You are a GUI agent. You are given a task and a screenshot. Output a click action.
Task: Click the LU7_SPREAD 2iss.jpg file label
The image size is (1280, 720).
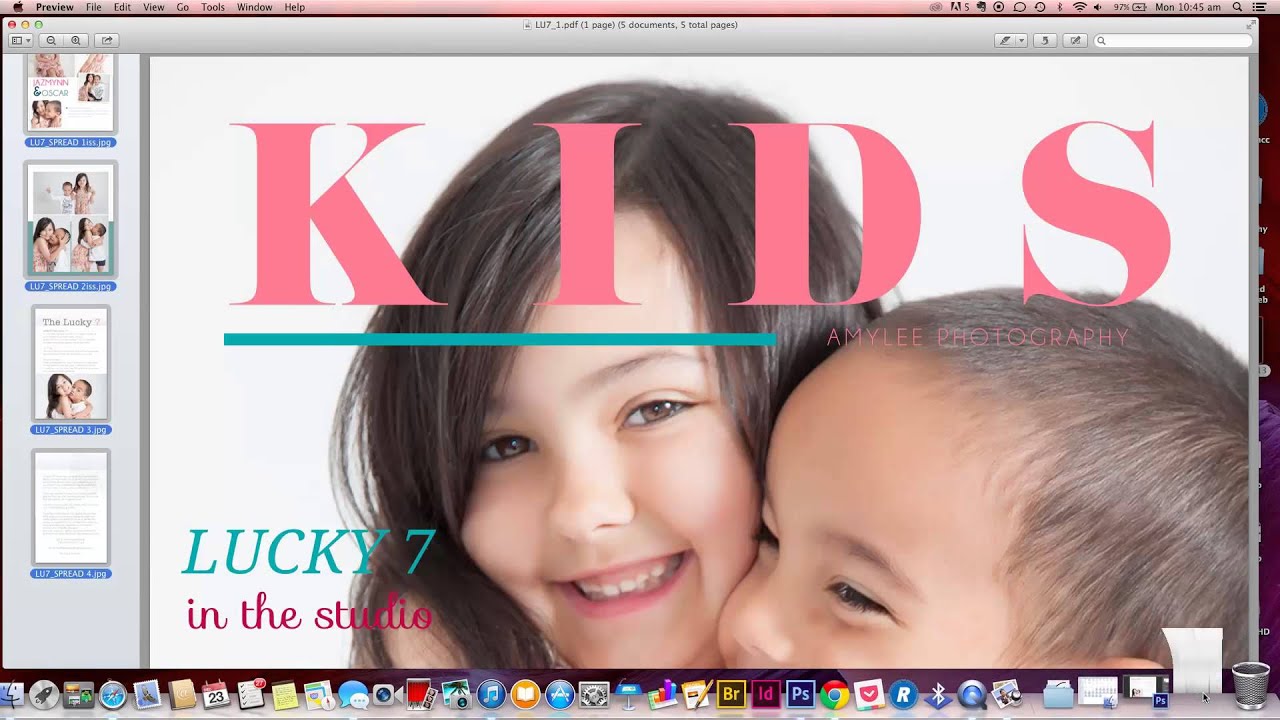click(x=70, y=286)
